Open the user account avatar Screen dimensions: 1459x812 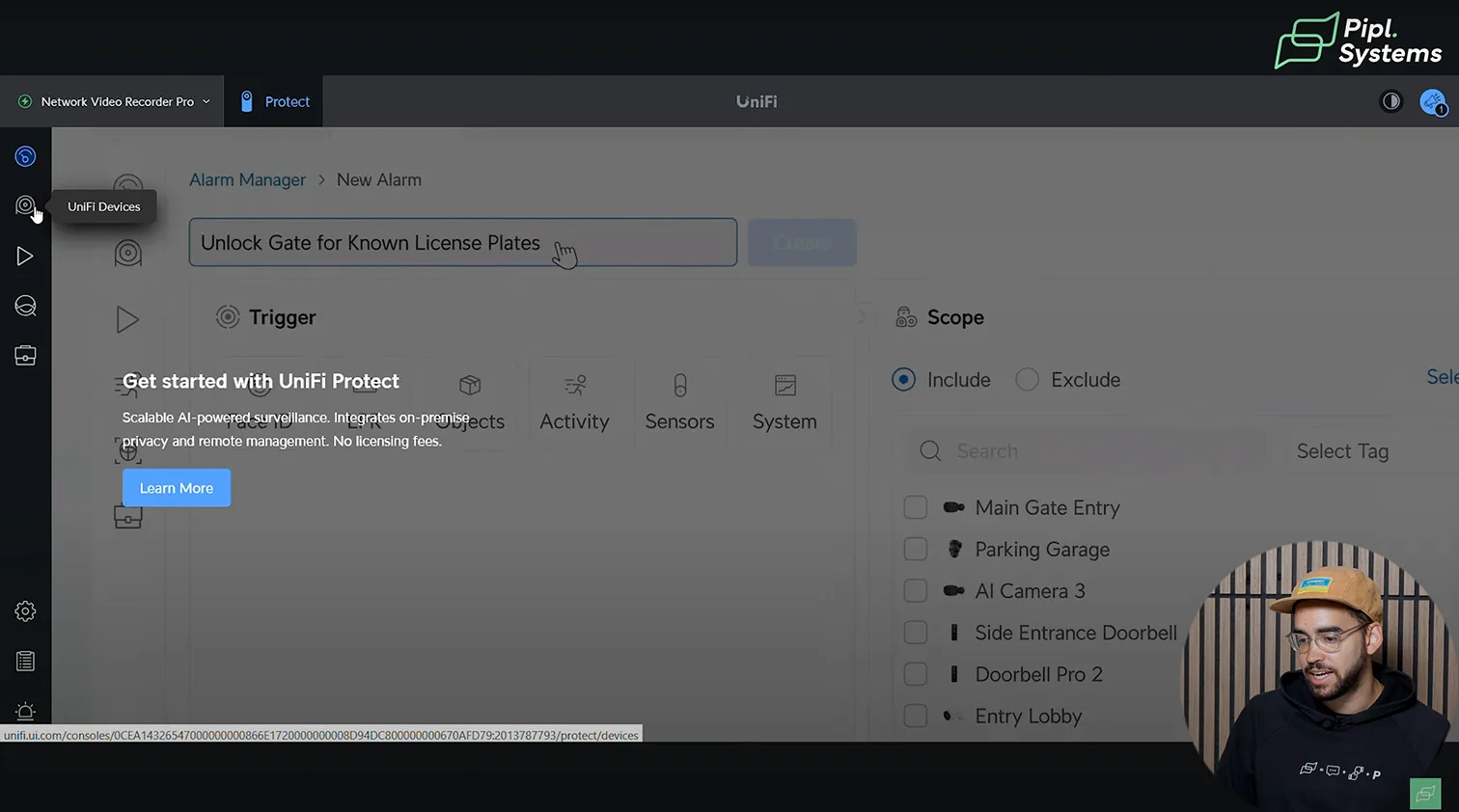(x=1432, y=101)
